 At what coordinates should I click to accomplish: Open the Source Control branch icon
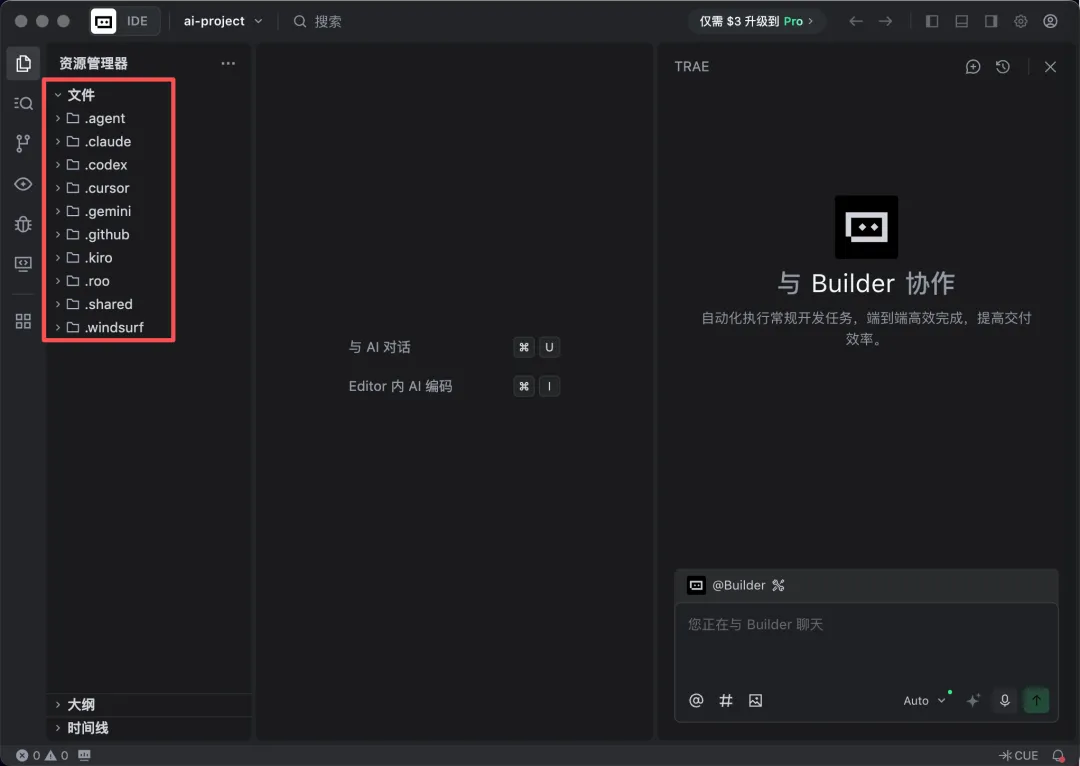(x=23, y=143)
